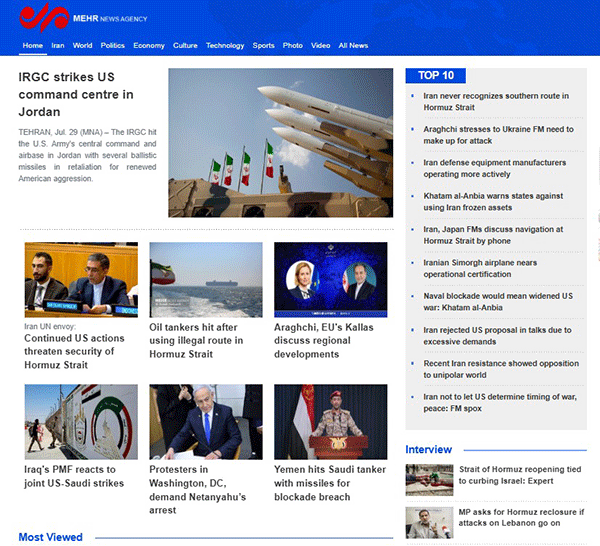
Task: Open the Photo section
Action: (293, 46)
